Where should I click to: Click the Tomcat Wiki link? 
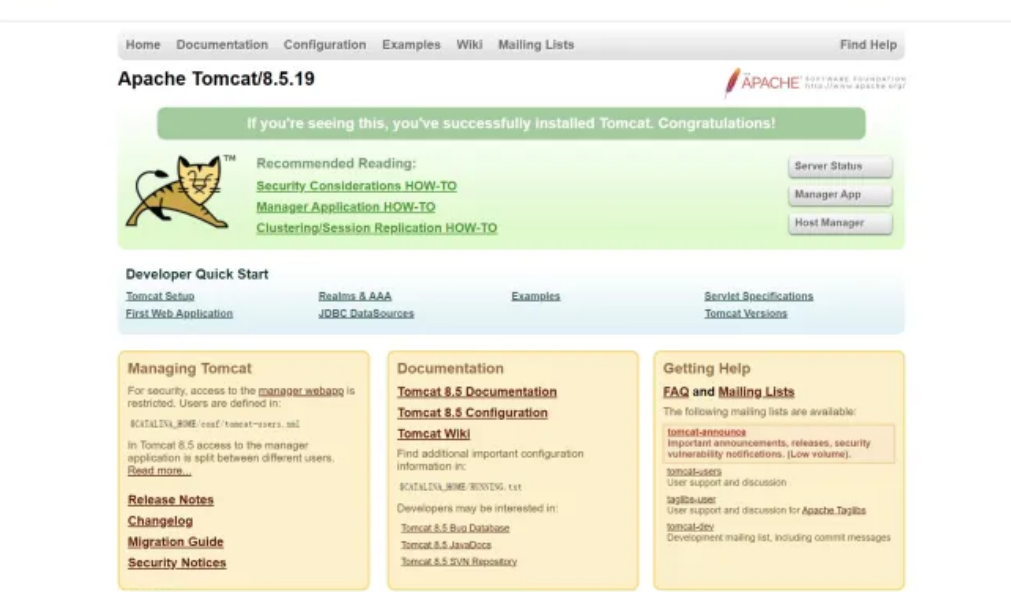433,434
